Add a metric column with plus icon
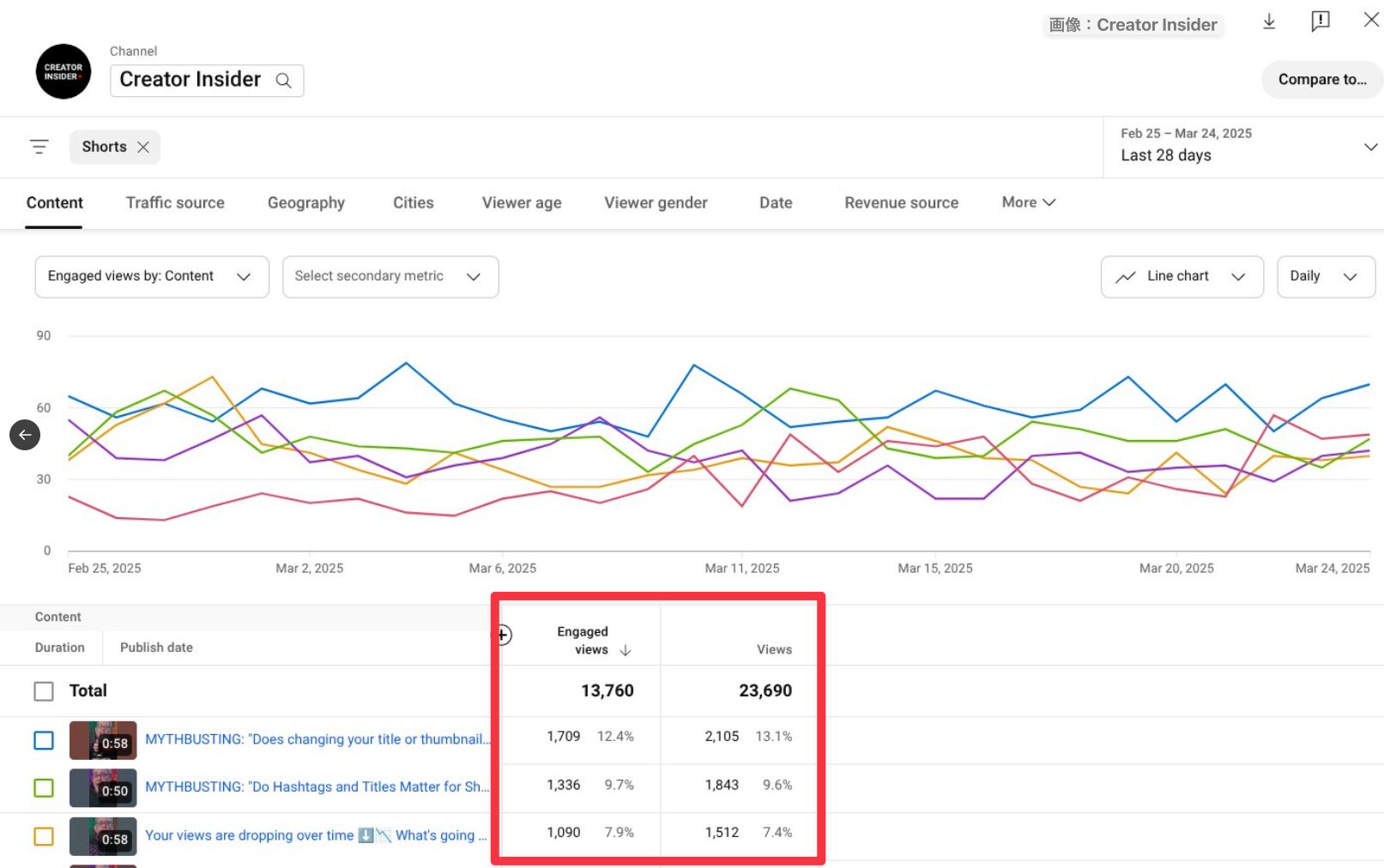The width and height of the screenshot is (1384, 868). (x=503, y=635)
